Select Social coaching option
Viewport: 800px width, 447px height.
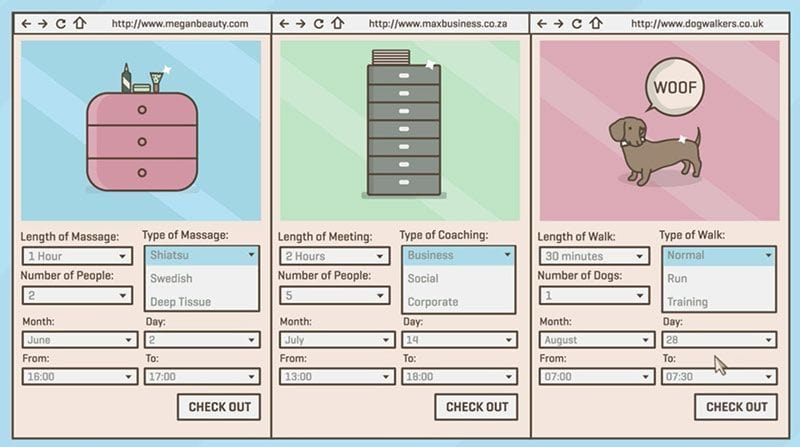459,278
